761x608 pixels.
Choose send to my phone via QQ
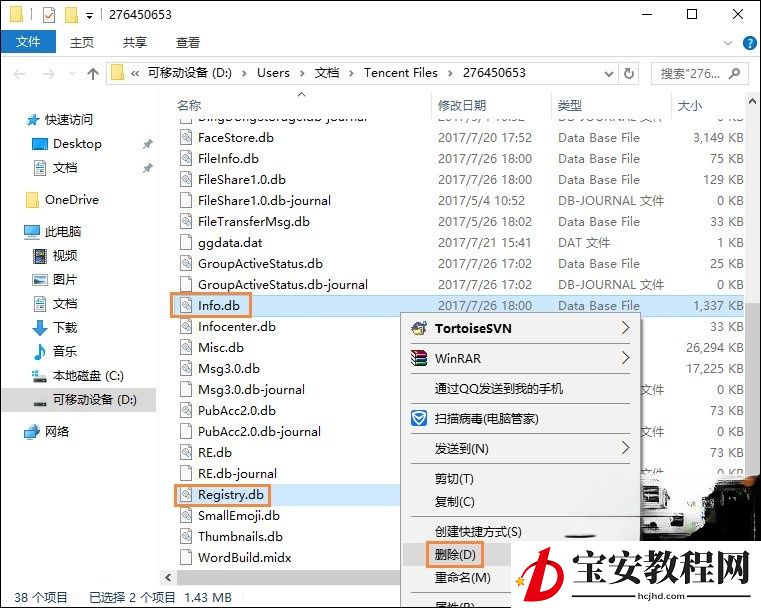click(x=498, y=388)
